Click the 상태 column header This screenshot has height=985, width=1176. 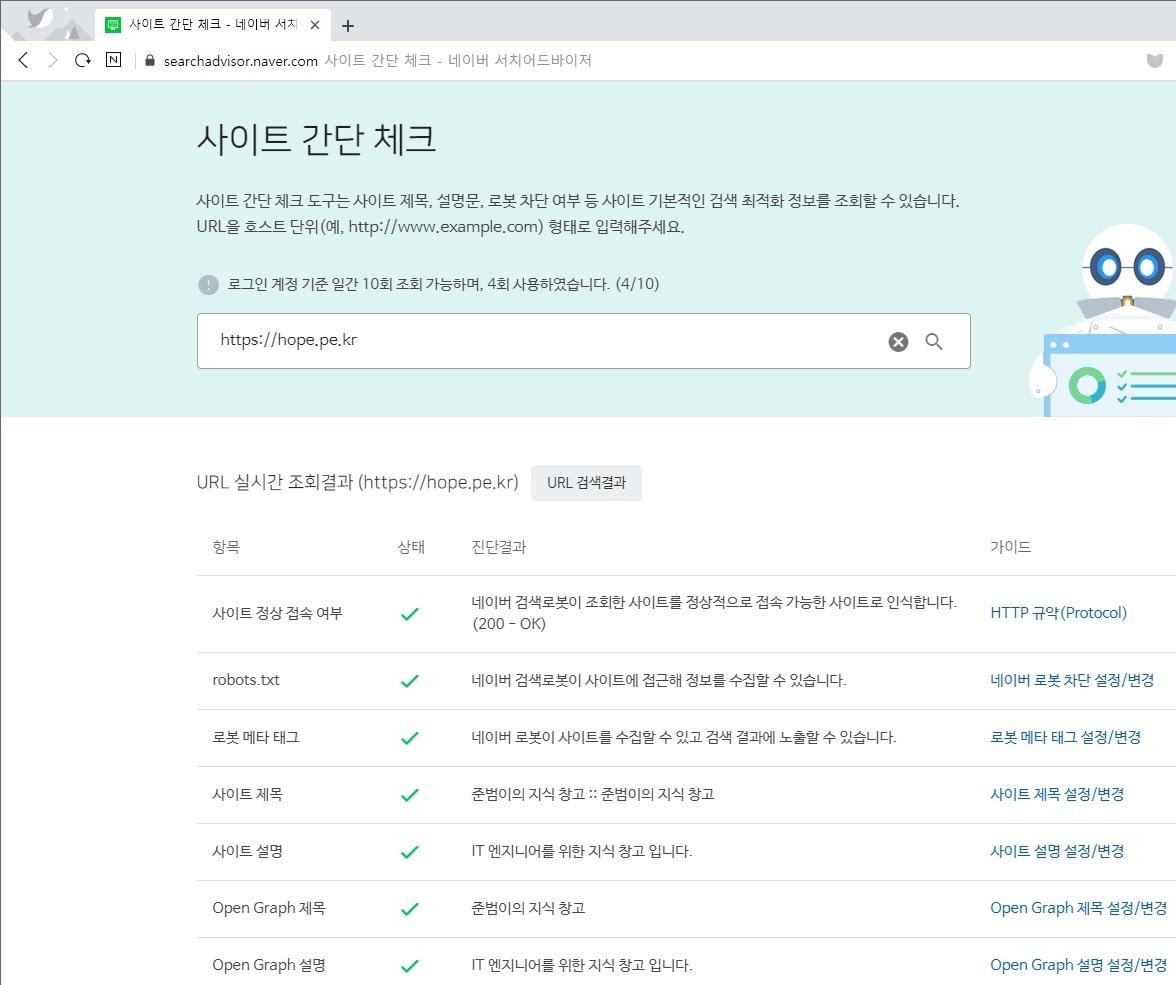pos(411,547)
